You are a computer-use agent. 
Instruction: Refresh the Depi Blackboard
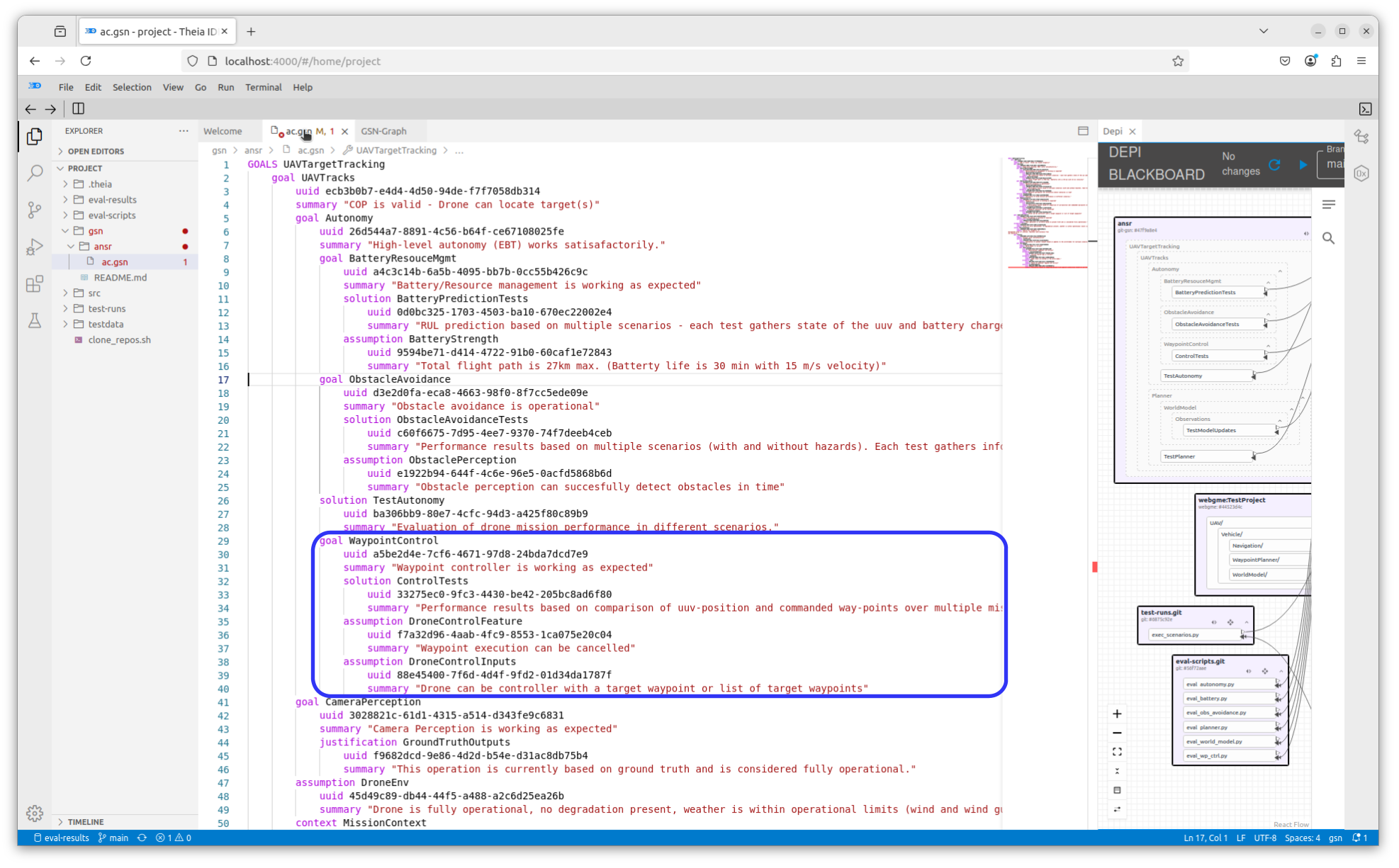click(1274, 164)
